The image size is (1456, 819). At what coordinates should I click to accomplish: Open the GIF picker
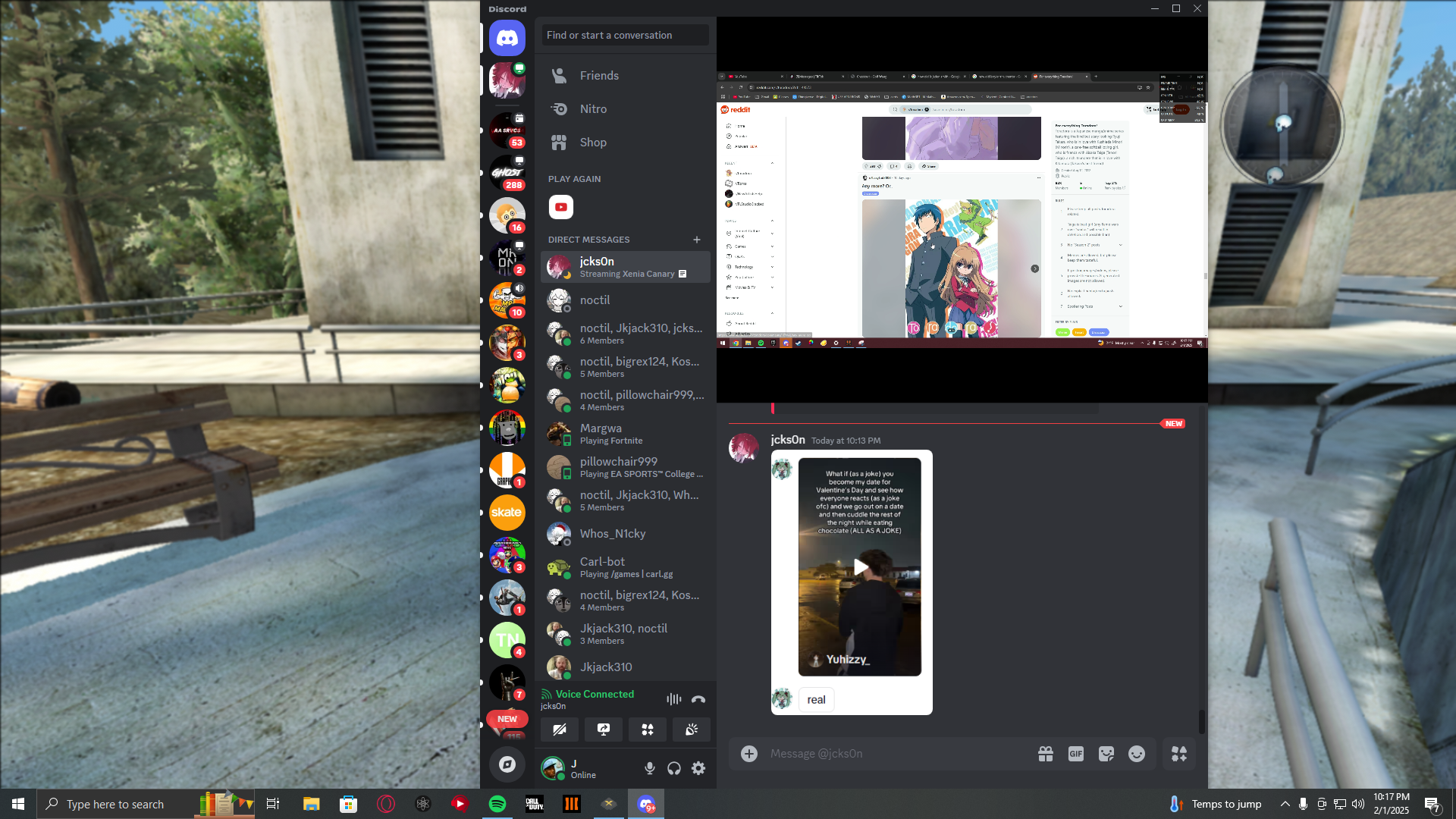1076,754
